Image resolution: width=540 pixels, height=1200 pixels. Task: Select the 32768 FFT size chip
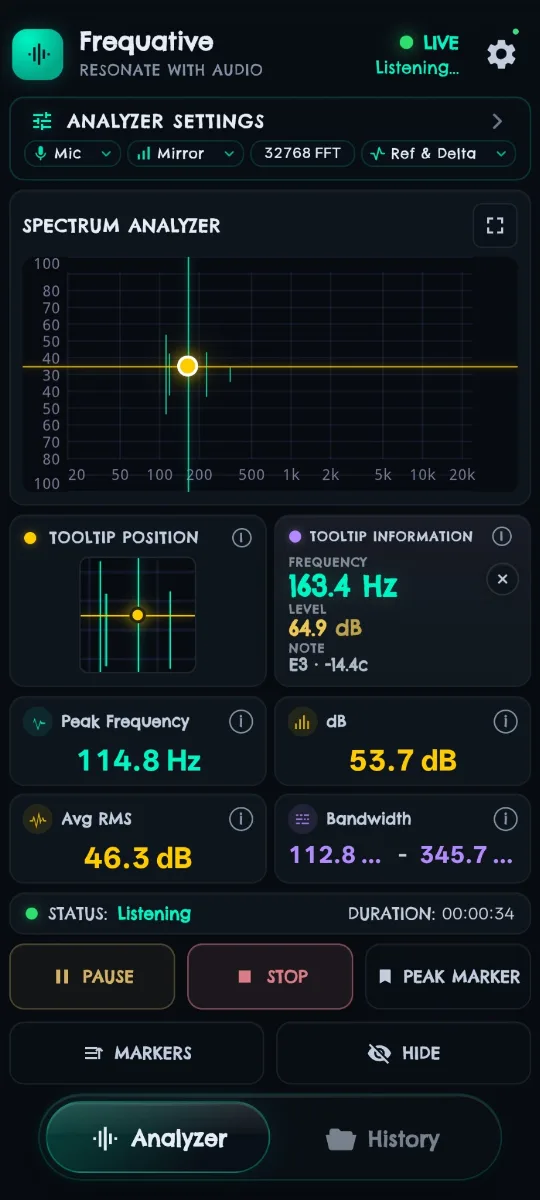pyautogui.click(x=303, y=154)
